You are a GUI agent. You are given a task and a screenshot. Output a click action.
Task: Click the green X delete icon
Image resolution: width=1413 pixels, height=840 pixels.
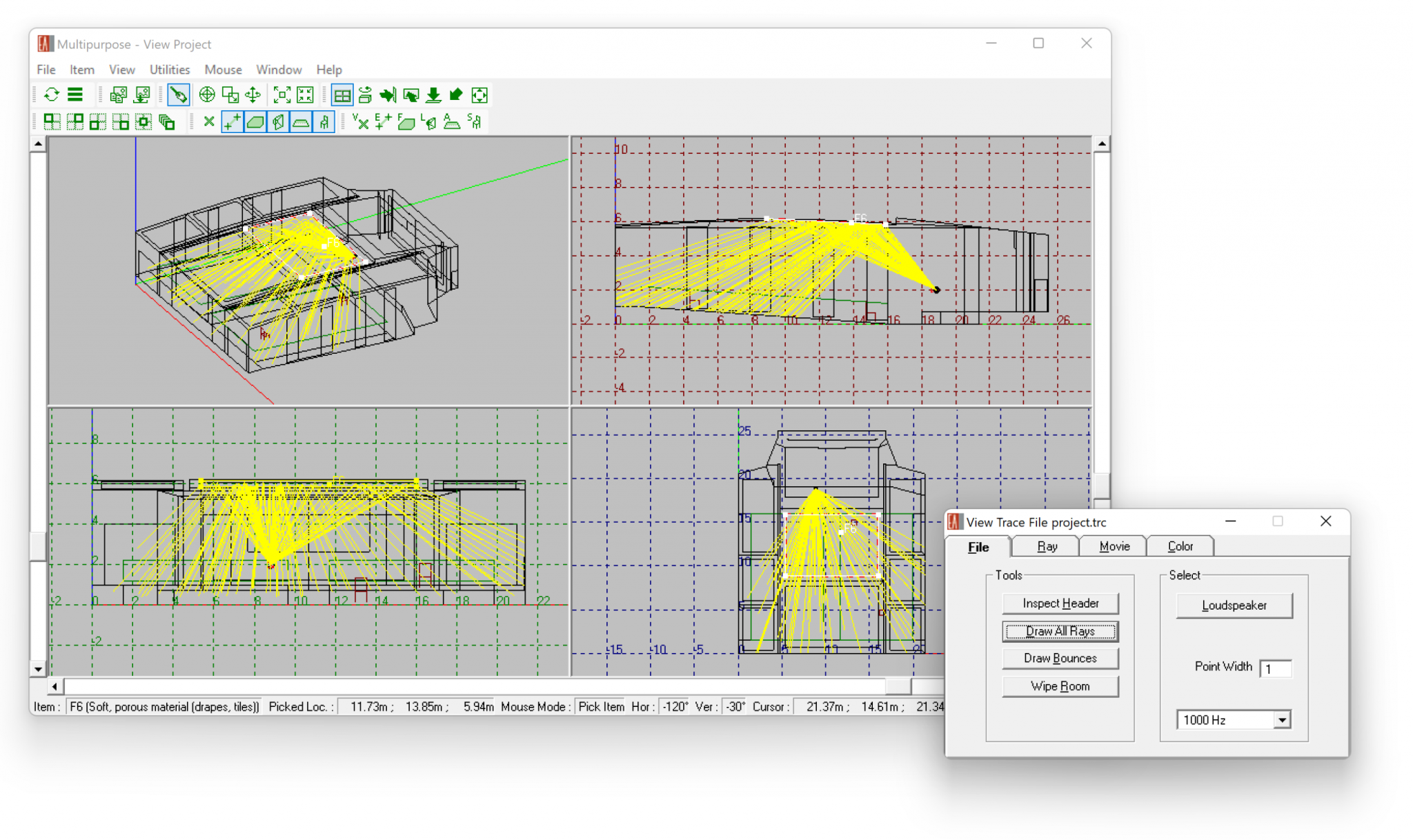point(209,122)
